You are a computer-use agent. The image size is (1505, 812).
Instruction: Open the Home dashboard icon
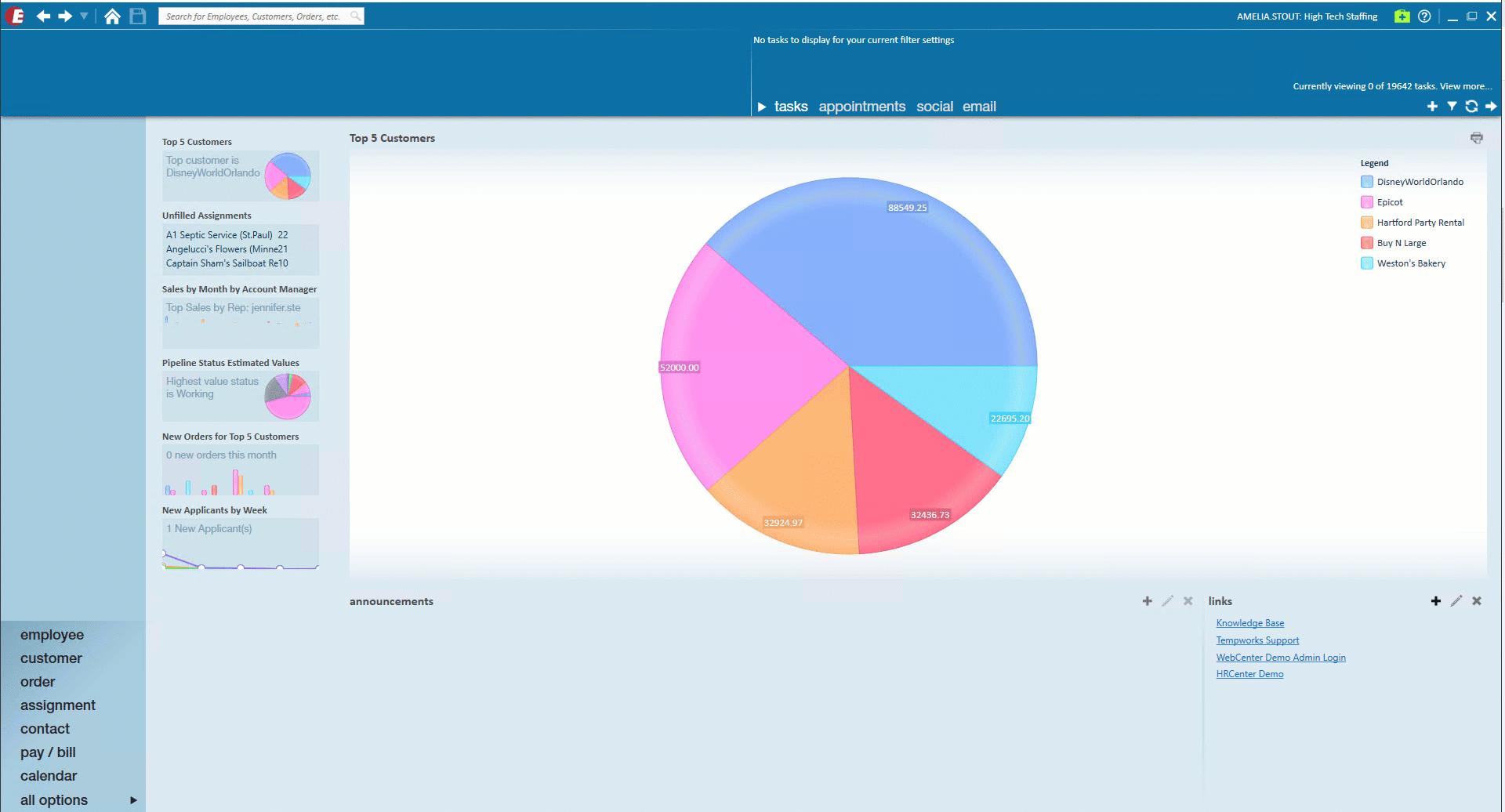click(x=112, y=16)
